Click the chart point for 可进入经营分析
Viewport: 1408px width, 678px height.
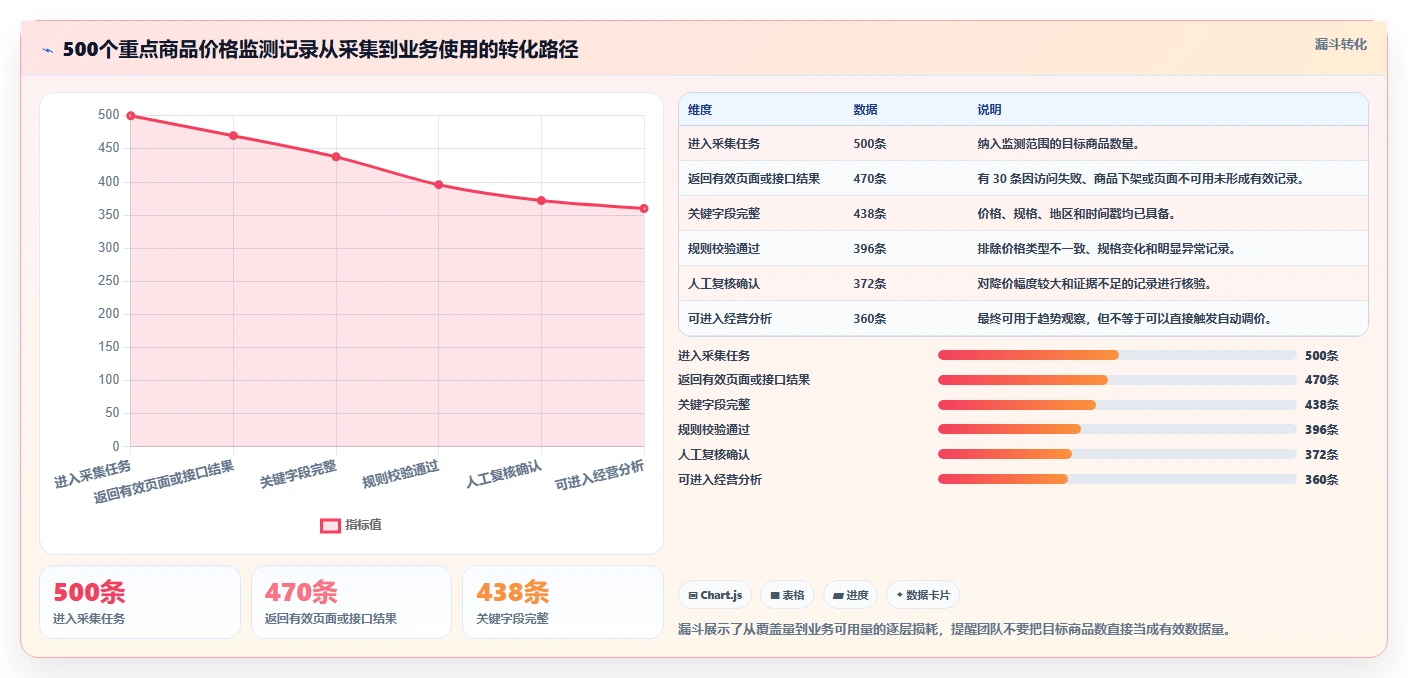[644, 209]
